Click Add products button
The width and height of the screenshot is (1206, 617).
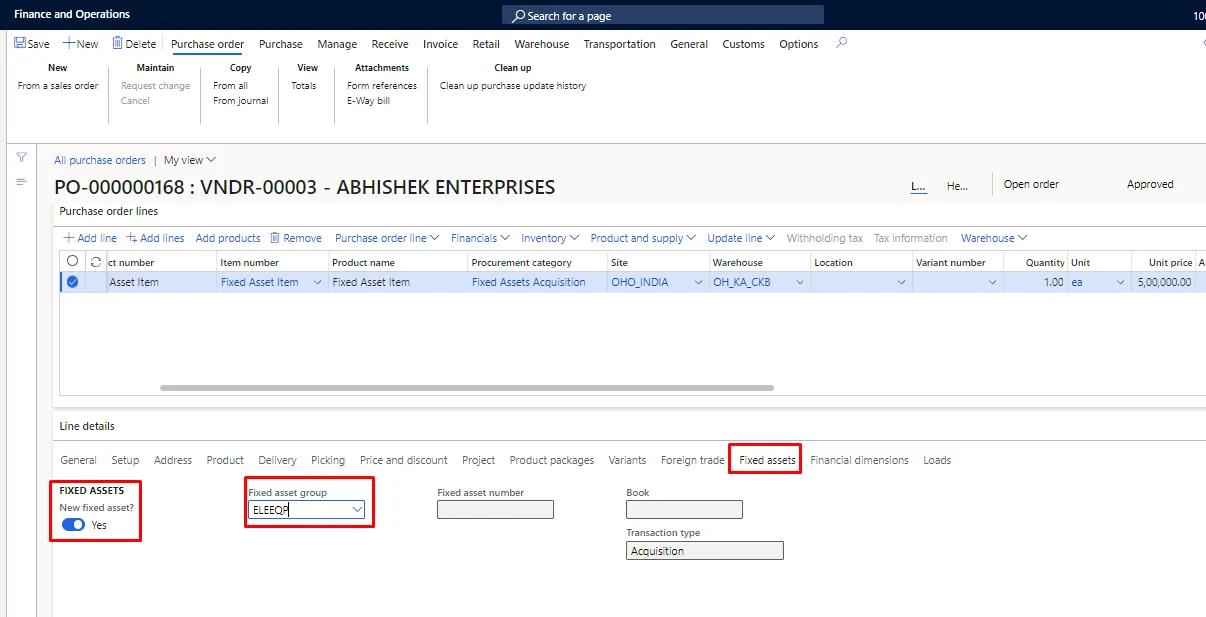click(228, 238)
